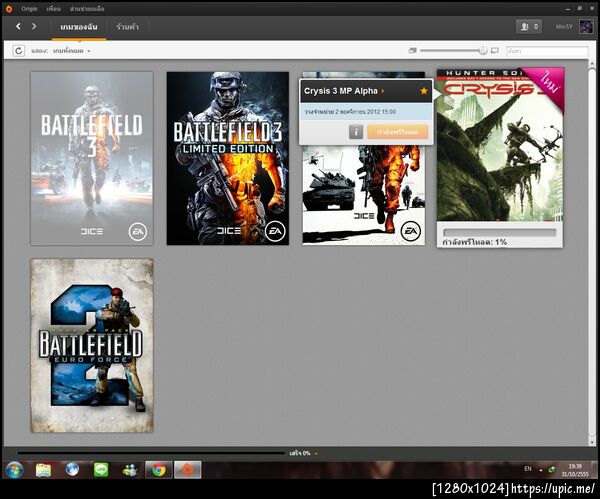Viewport: 600px width, 499px height.
Task: Open the third menu bar item
Action: (87, 8)
